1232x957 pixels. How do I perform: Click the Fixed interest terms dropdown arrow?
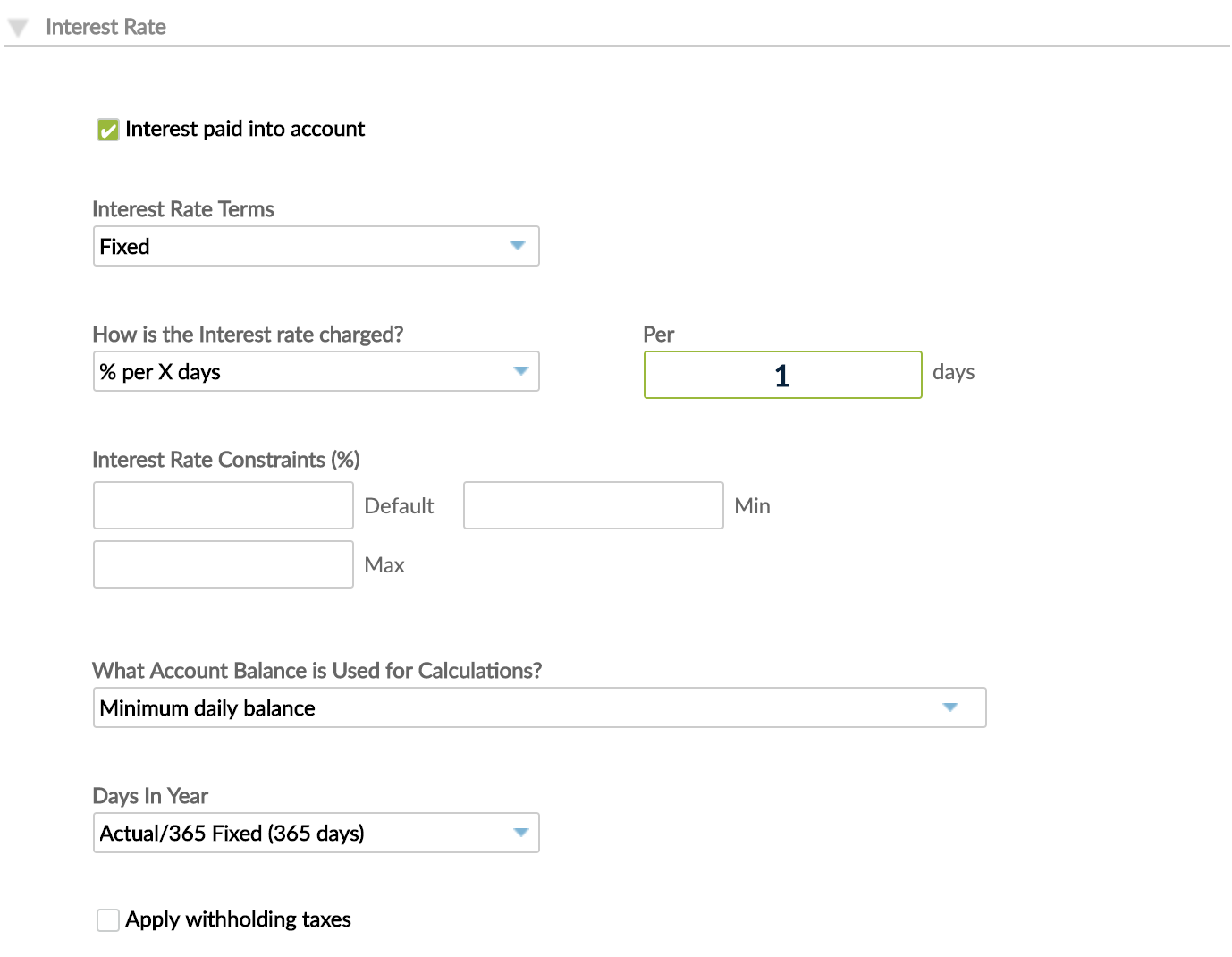click(519, 246)
